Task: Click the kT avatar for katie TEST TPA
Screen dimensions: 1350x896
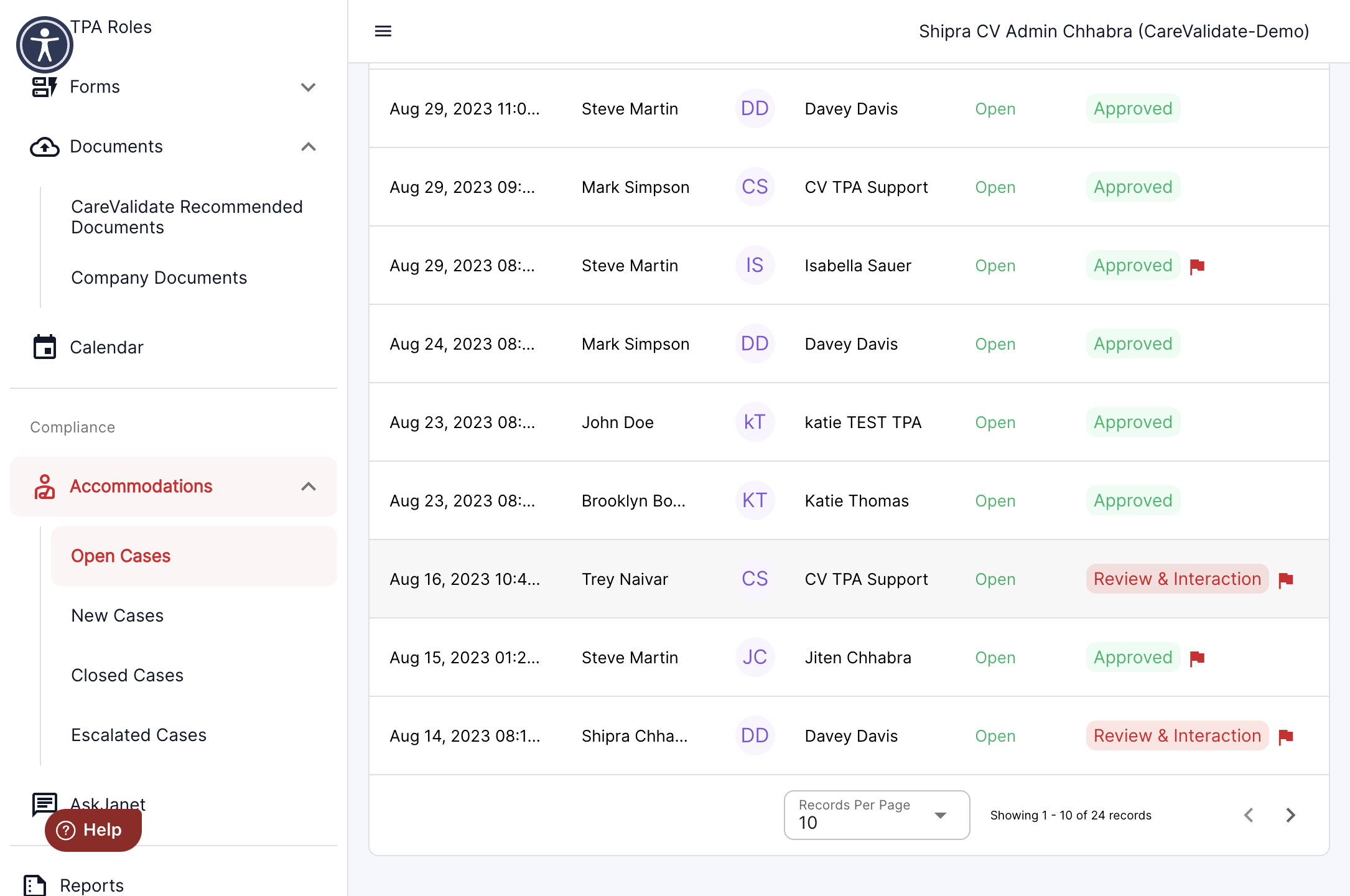Action: 755,422
